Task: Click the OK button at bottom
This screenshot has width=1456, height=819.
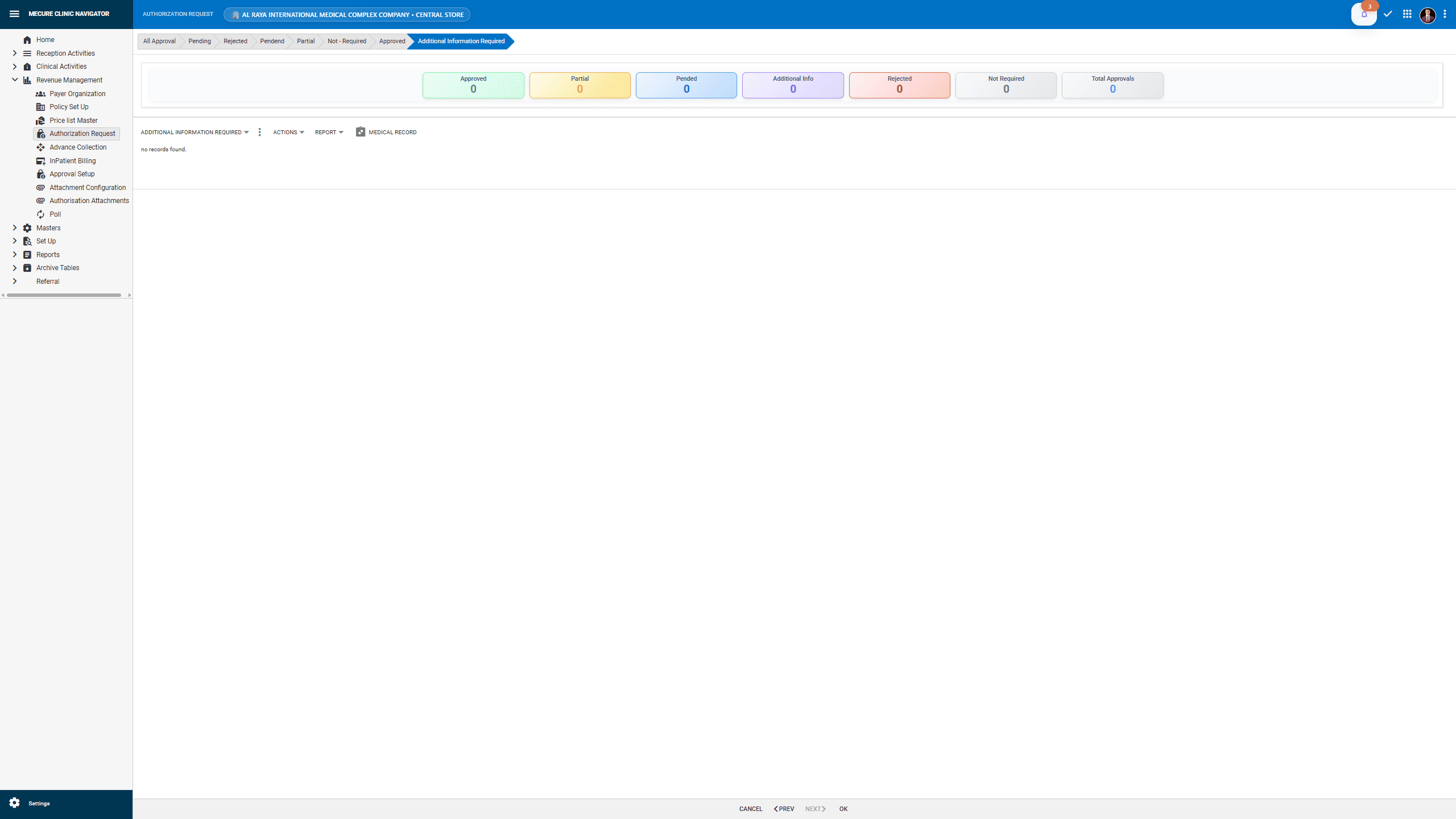Action: [844, 808]
